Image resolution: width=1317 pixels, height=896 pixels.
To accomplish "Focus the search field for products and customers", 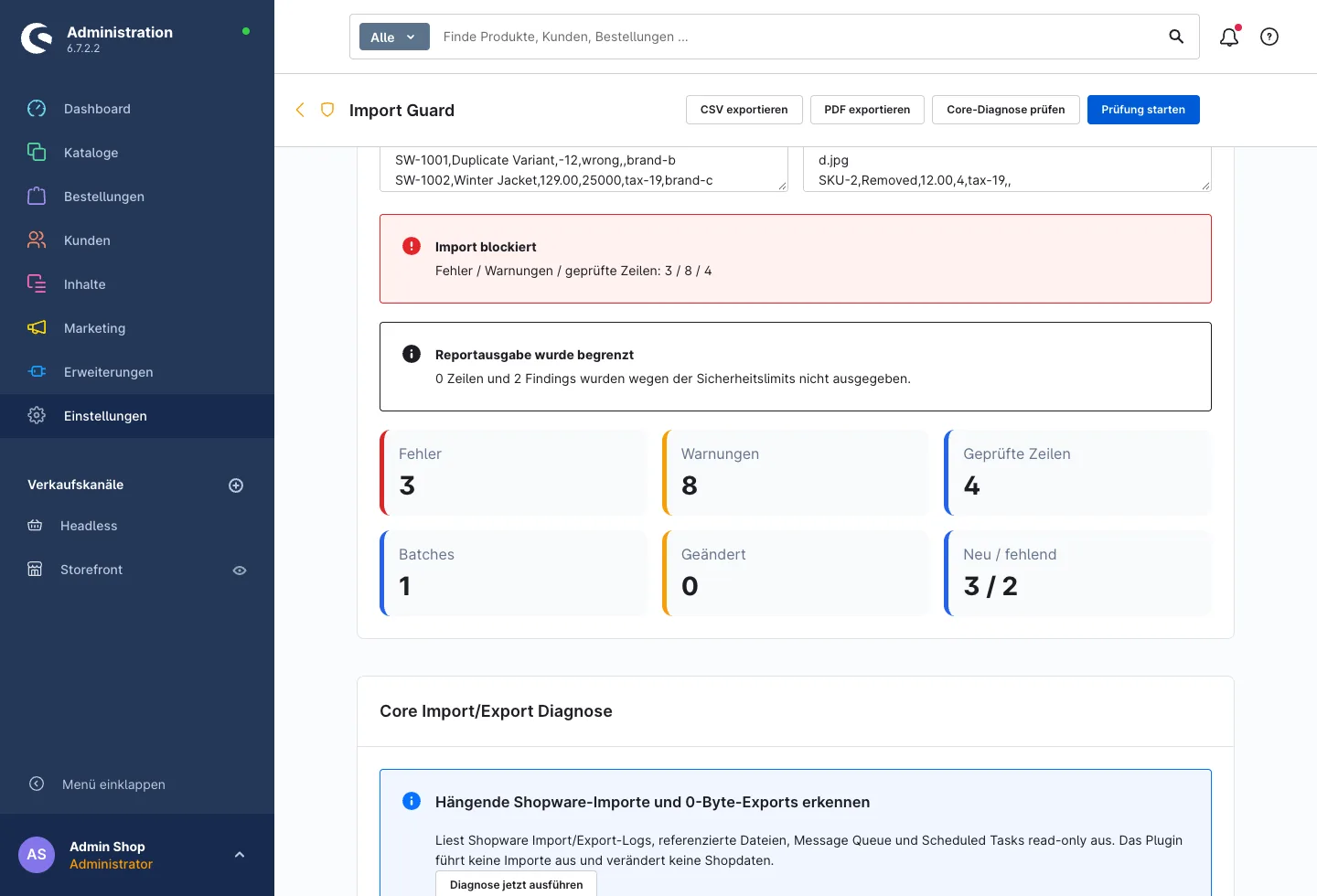I will pyautogui.click(x=796, y=37).
